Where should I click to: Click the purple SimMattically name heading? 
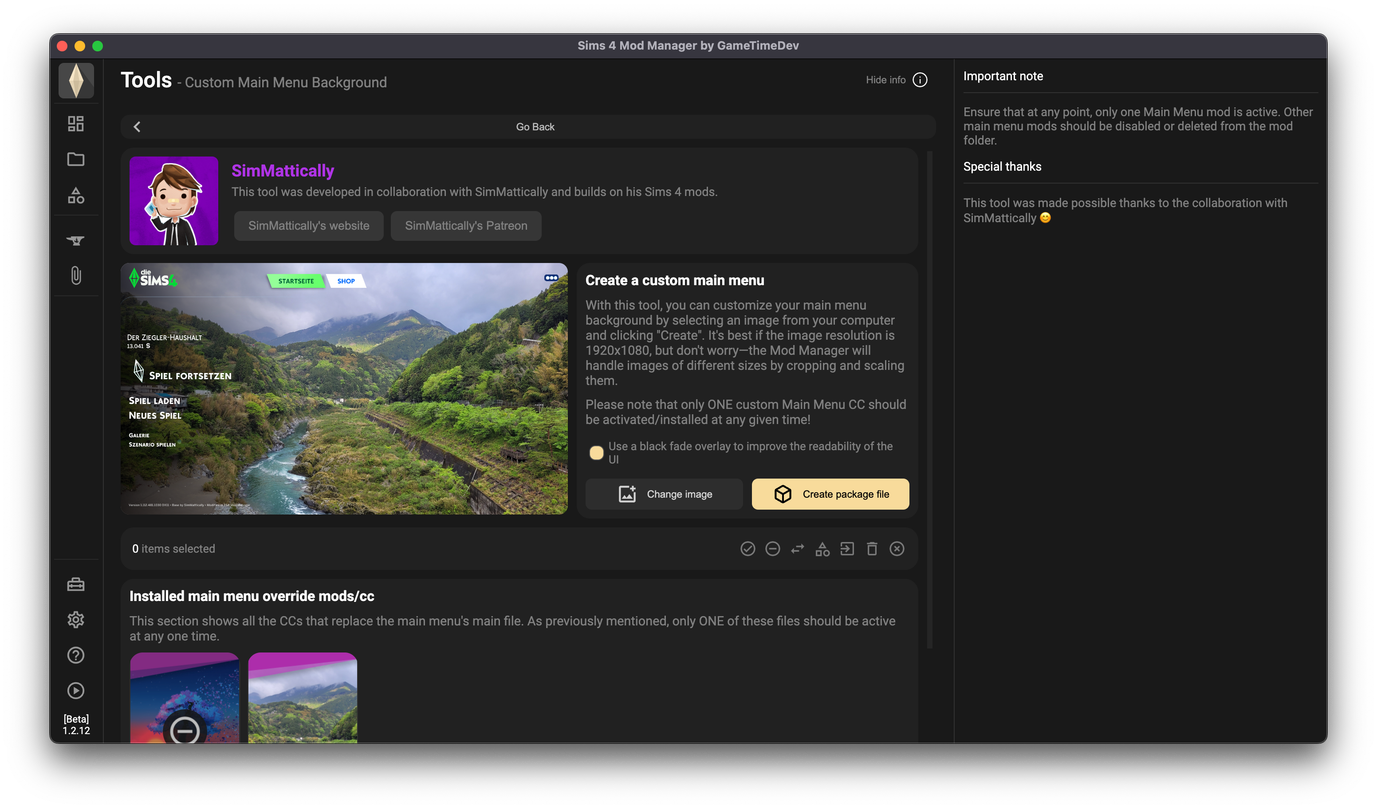[283, 171]
